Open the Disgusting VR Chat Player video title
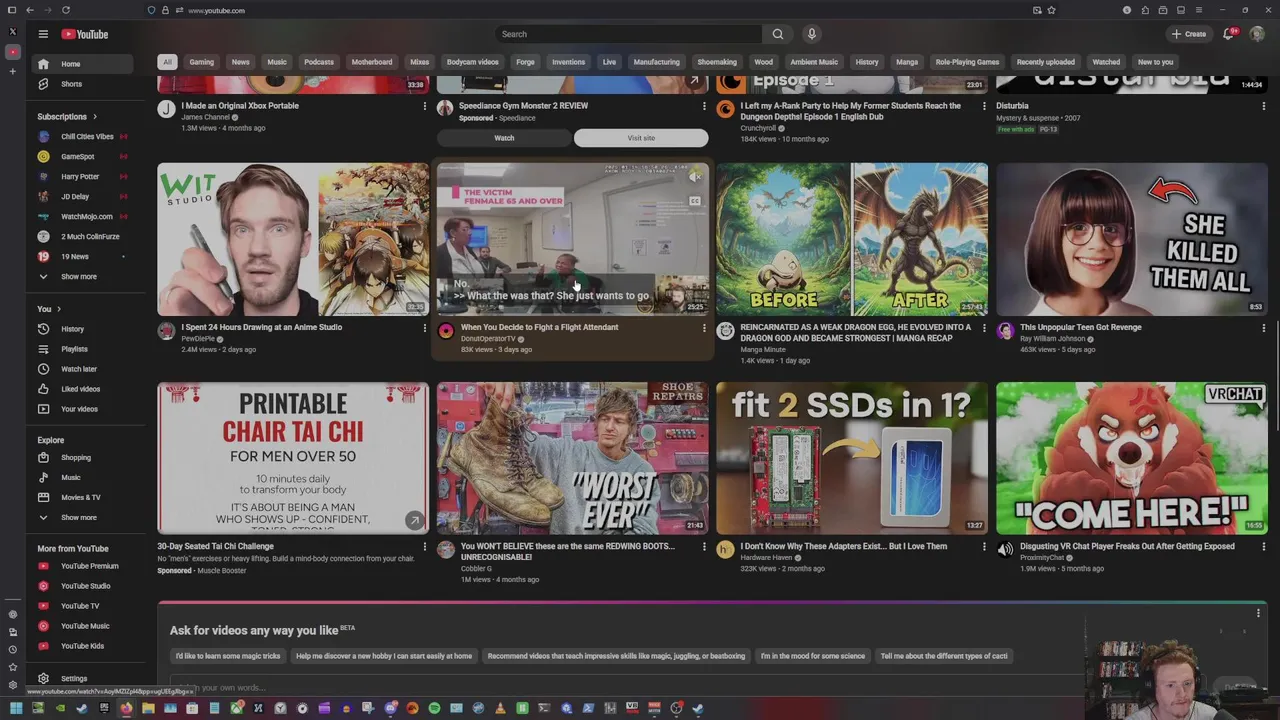Viewport: 1280px width, 720px height. tap(1127, 547)
